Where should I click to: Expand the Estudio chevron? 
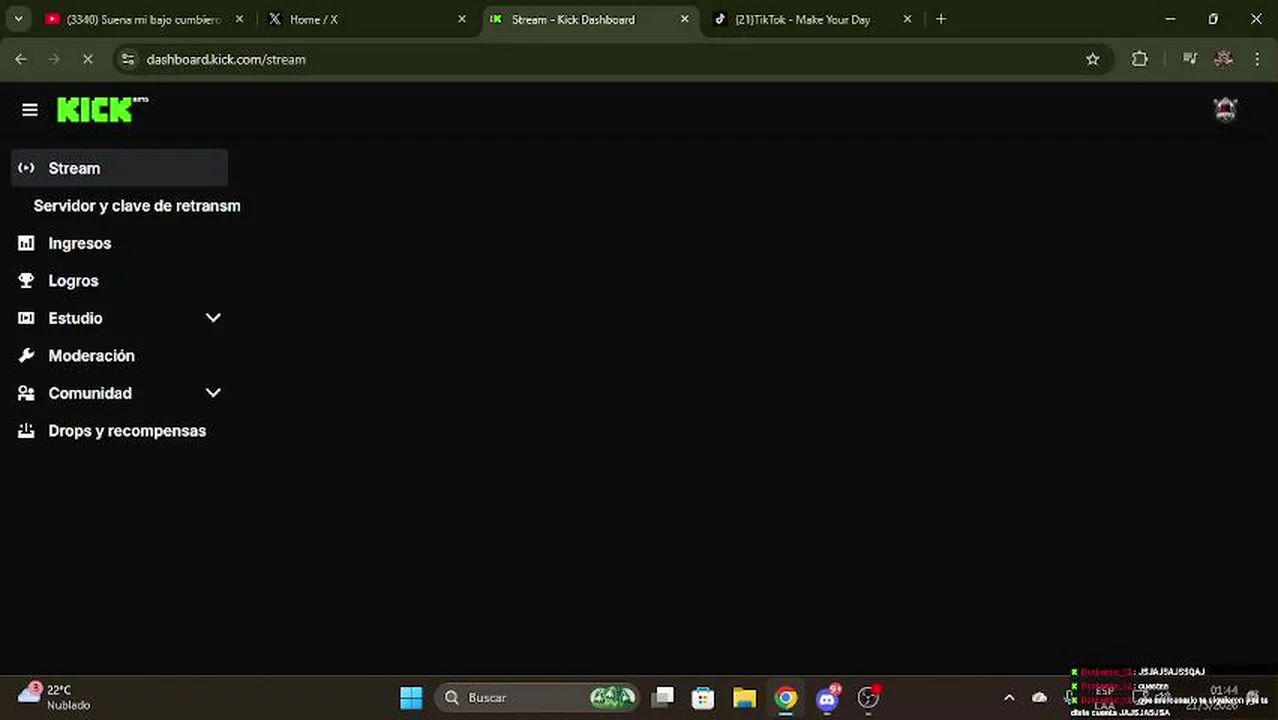[213, 318]
